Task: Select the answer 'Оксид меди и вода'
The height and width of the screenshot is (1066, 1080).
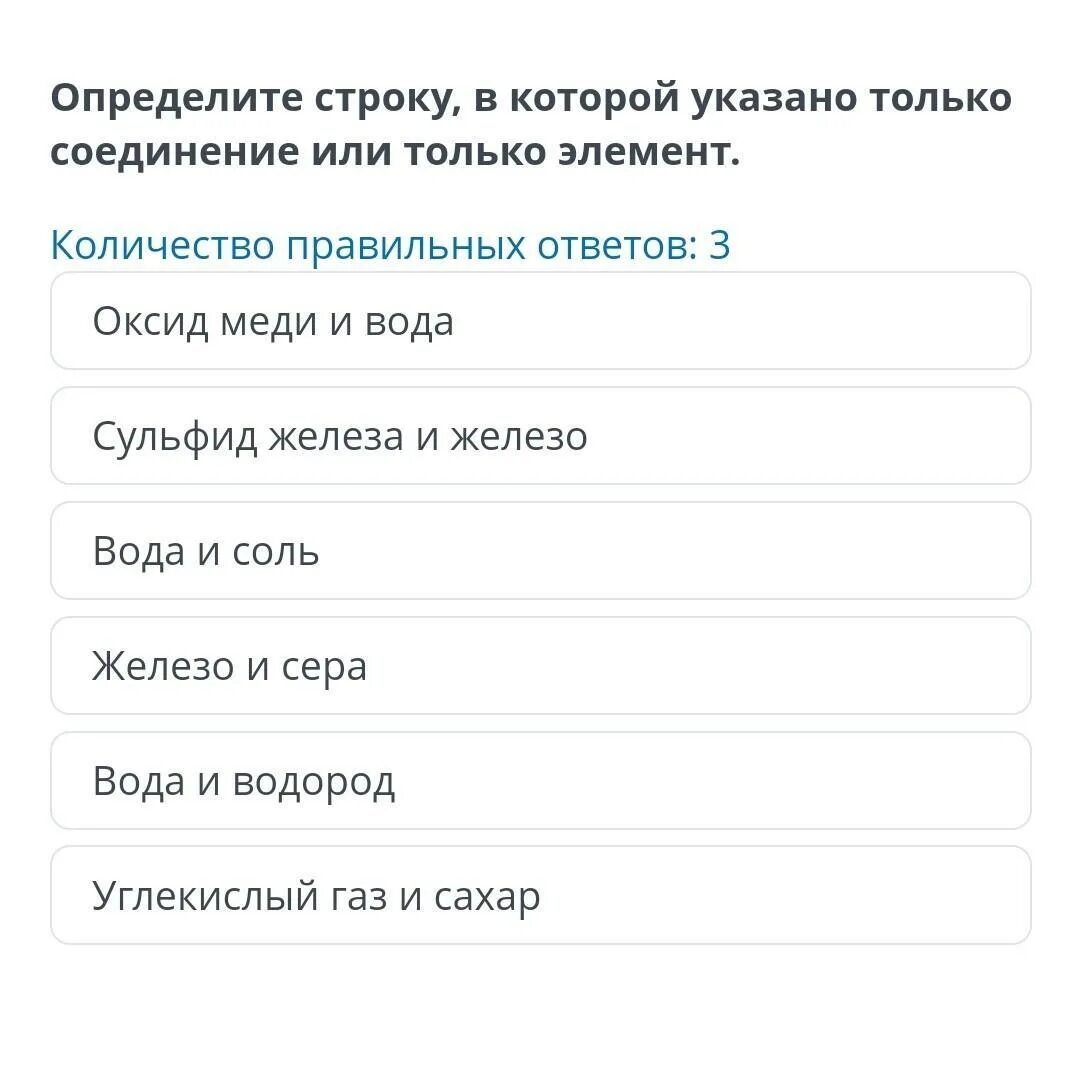Action: (x=541, y=321)
